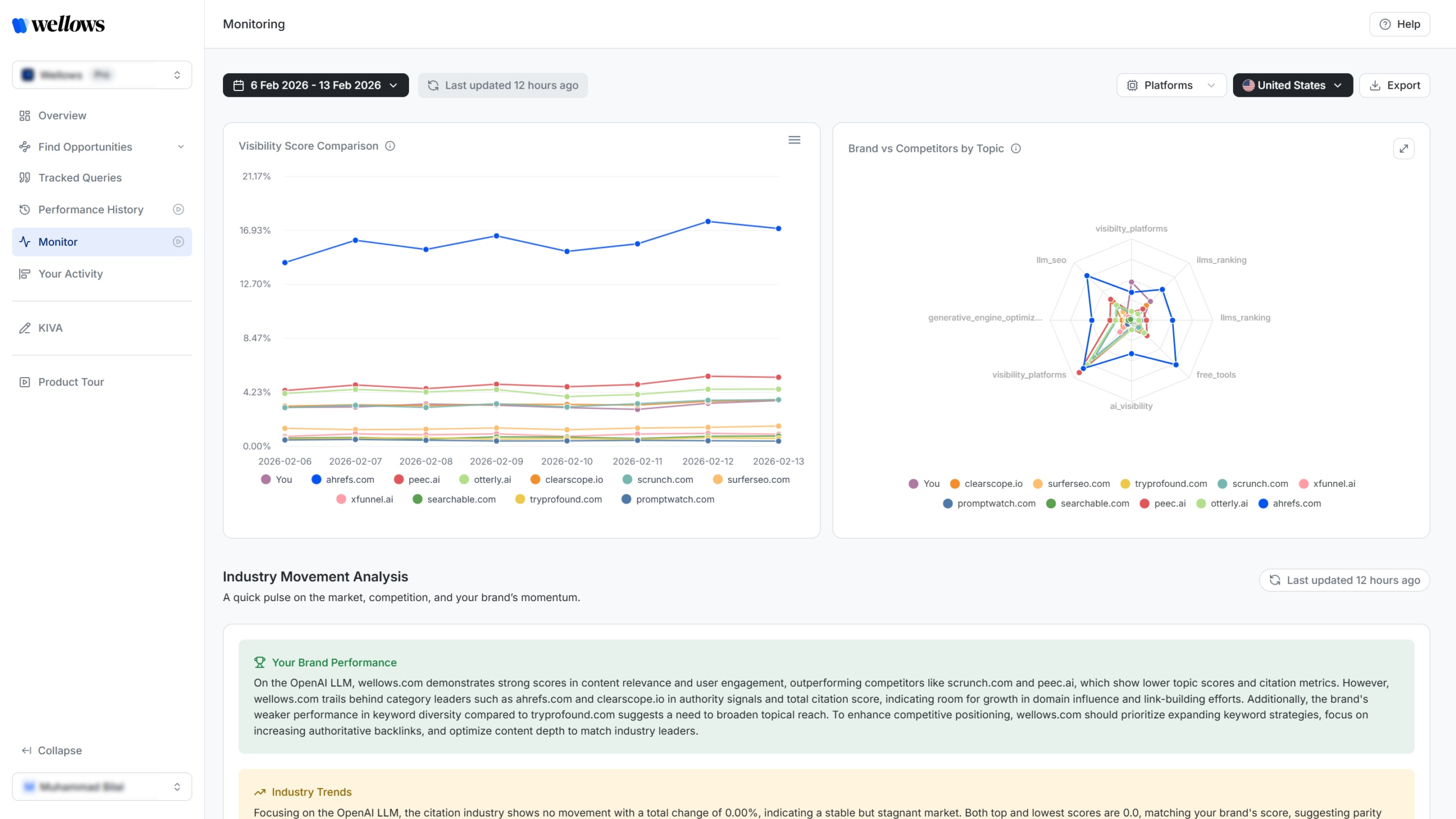
Task: Open Performance History in the sidebar
Action: [90, 209]
